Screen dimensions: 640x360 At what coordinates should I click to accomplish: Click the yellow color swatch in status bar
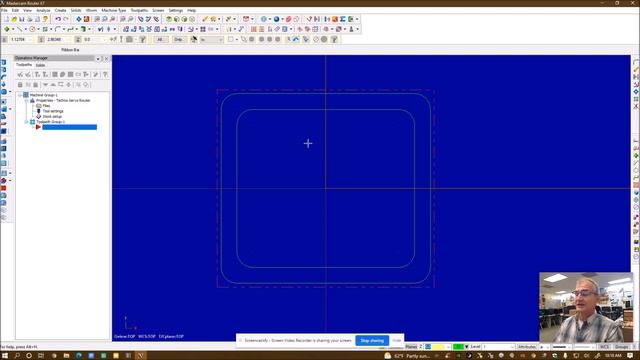(x=438, y=347)
